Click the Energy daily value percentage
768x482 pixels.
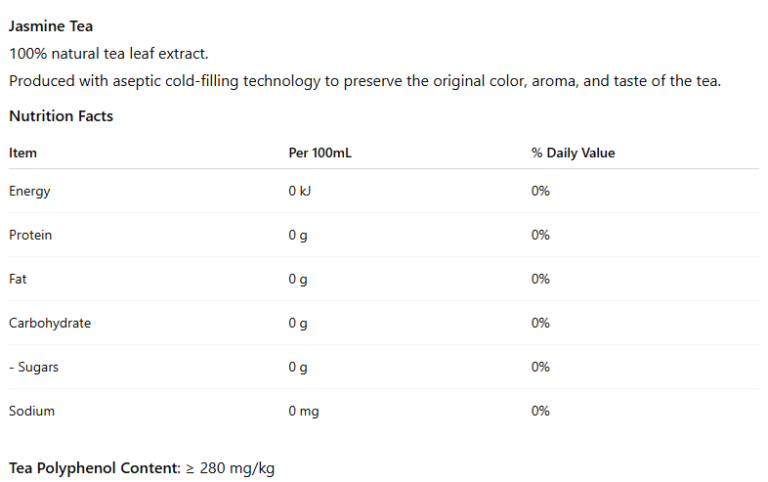coord(541,191)
